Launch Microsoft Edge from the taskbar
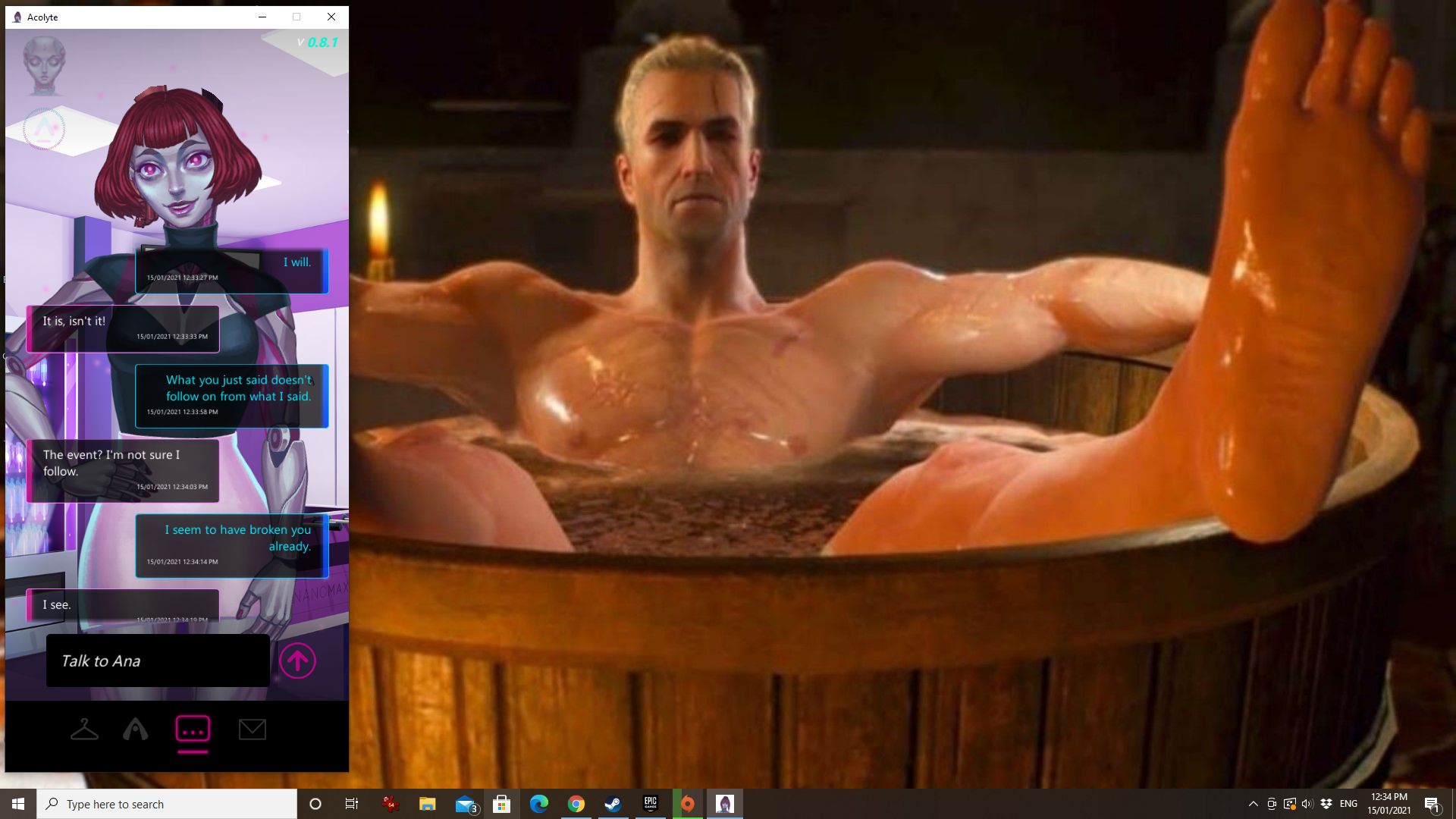The height and width of the screenshot is (819, 1456). pos(539,804)
